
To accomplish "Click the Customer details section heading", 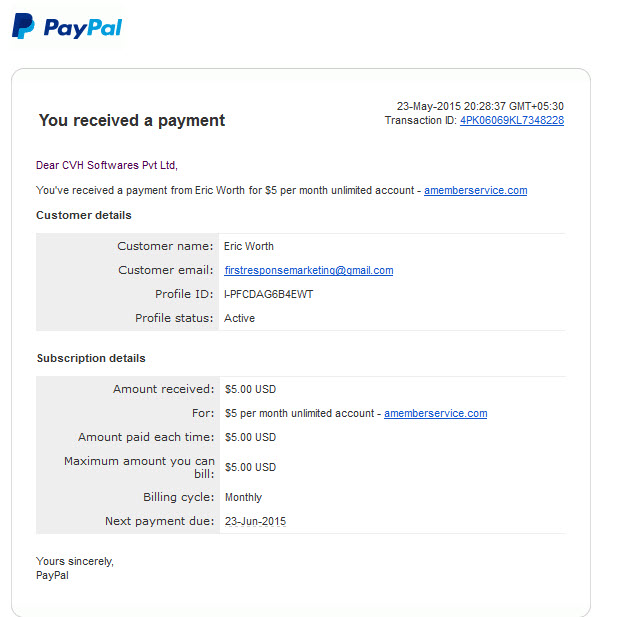I will point(84,215).
